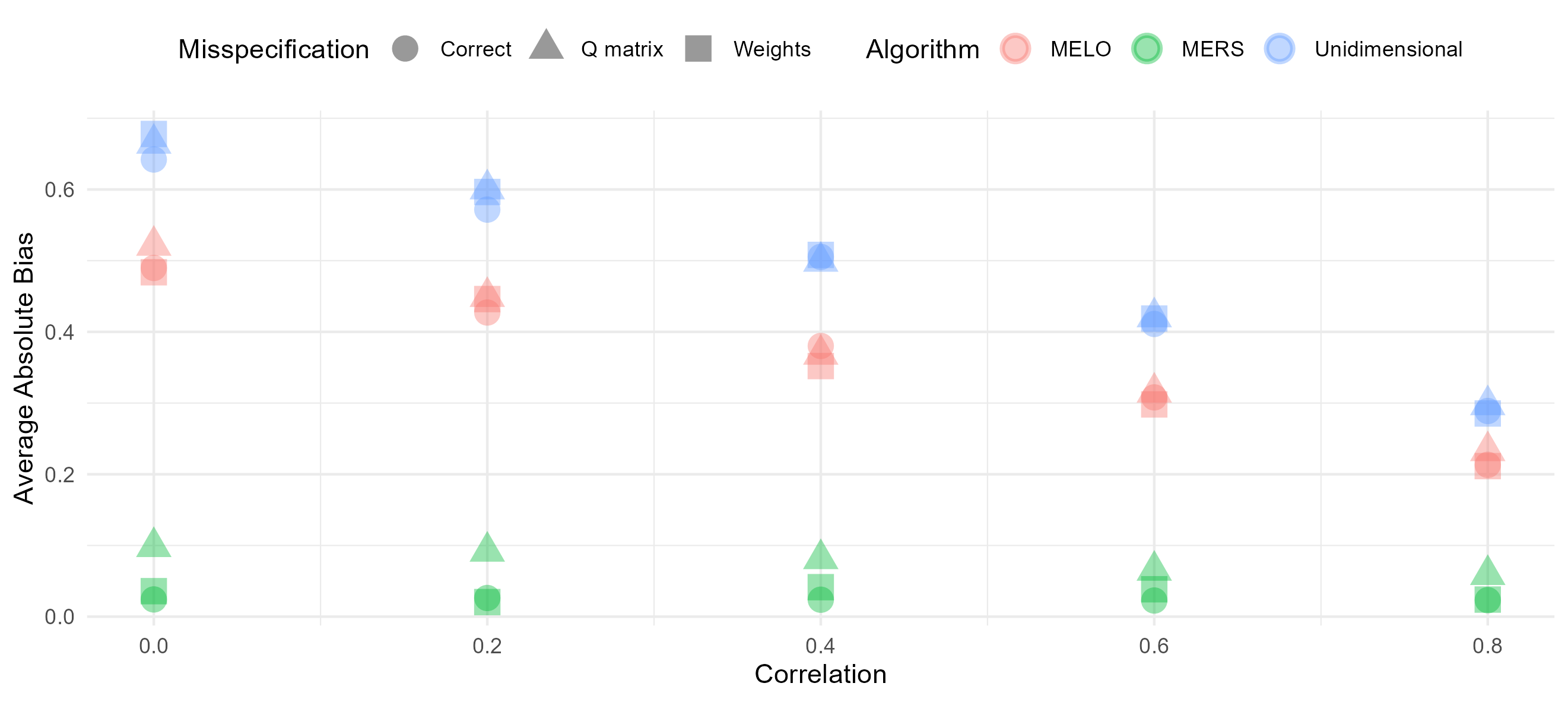Click the Correct circle legend icon
This screenshot has width=1568, height=702.
(405, 49)
